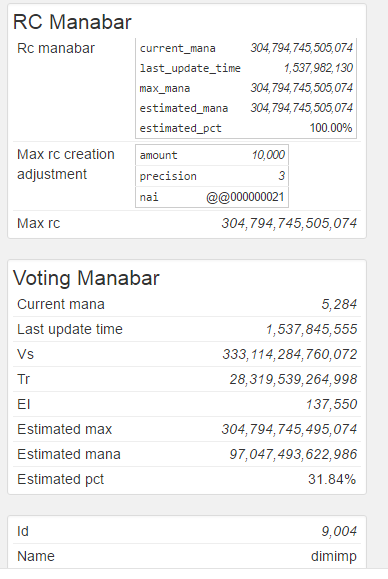Click the Estimated pct 31.84% value
Viewport: 388px width, 579px height.
pos(332,479)
